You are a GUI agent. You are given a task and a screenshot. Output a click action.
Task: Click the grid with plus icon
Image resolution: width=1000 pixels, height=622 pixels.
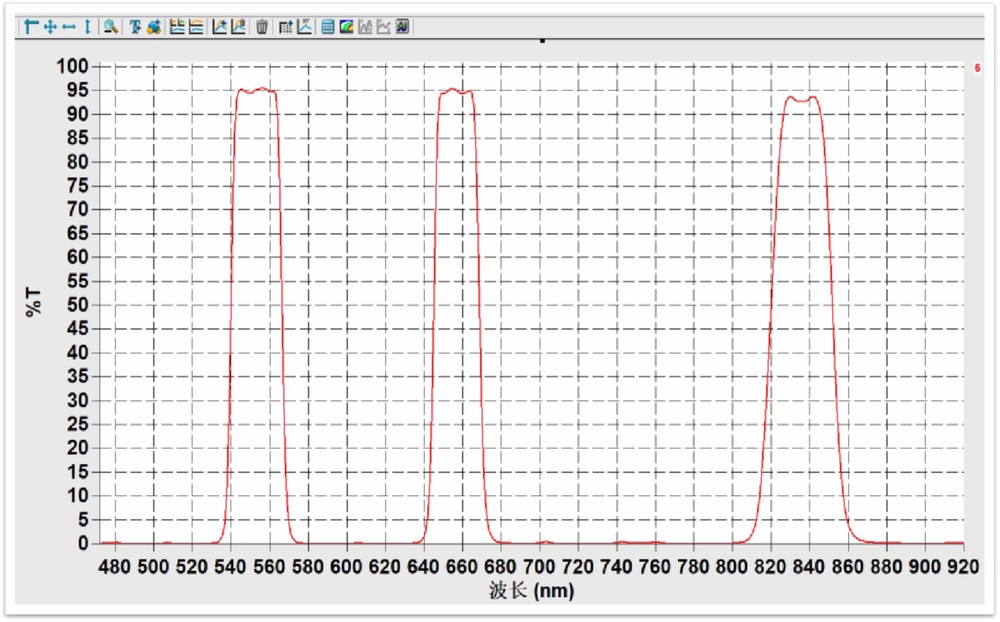coord(286,27)
